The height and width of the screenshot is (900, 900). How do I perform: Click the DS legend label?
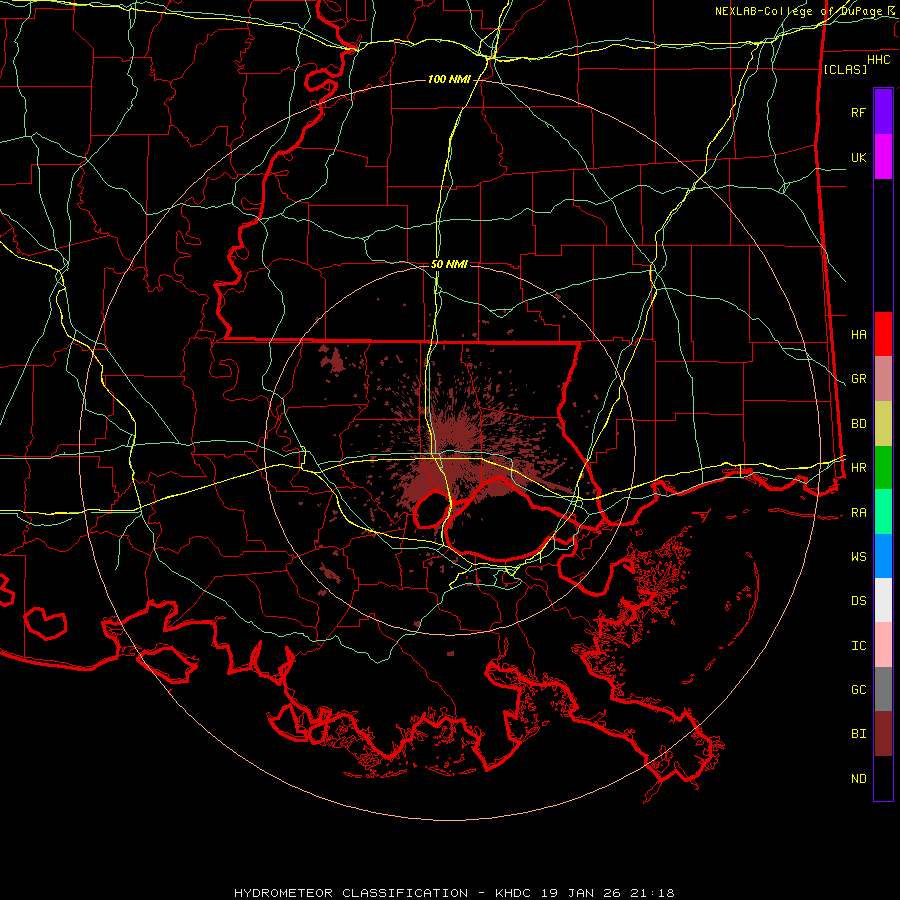(x=859, y=600)
